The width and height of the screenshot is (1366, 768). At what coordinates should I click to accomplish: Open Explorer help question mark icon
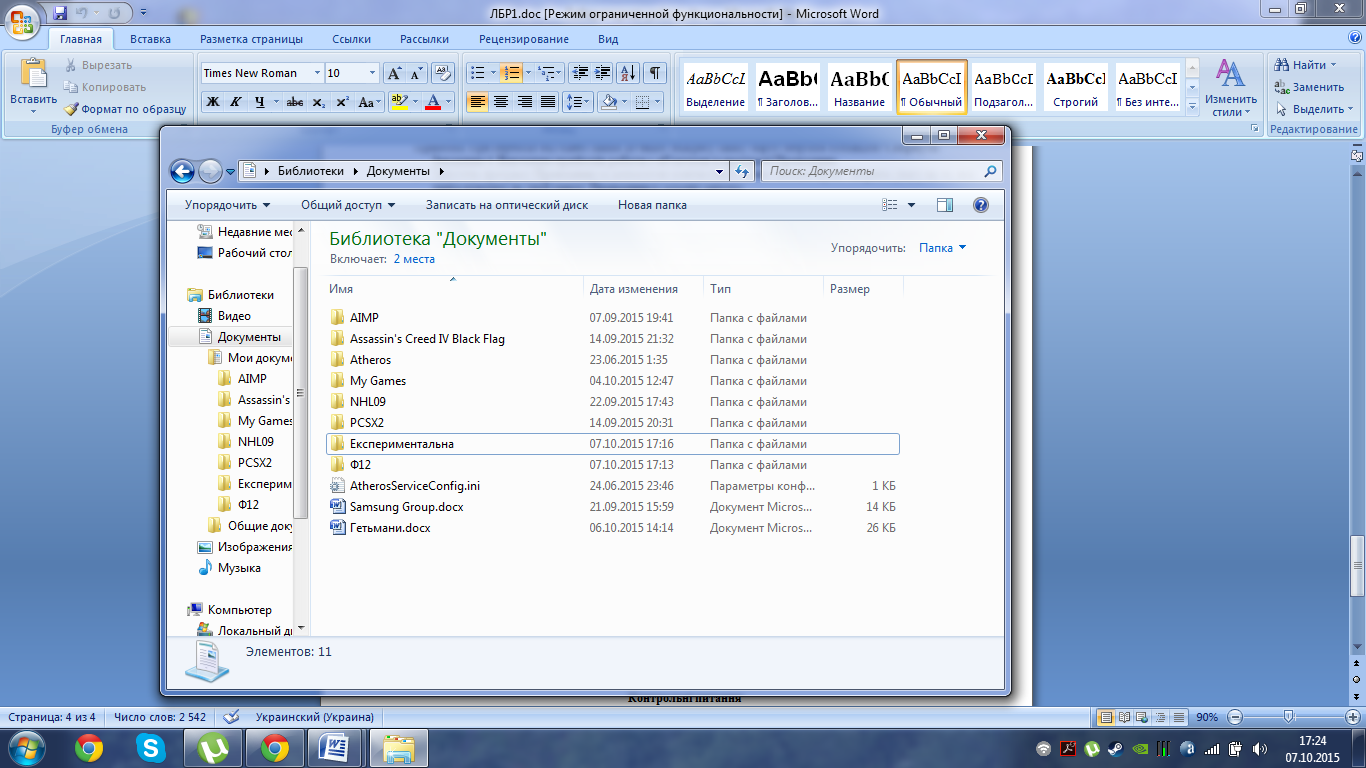980,205
